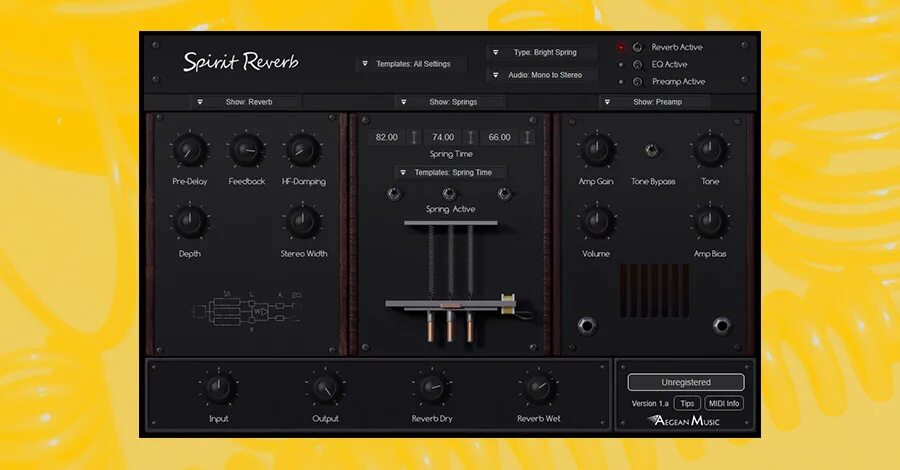Click the Tone knob

(x=710, y=150)
